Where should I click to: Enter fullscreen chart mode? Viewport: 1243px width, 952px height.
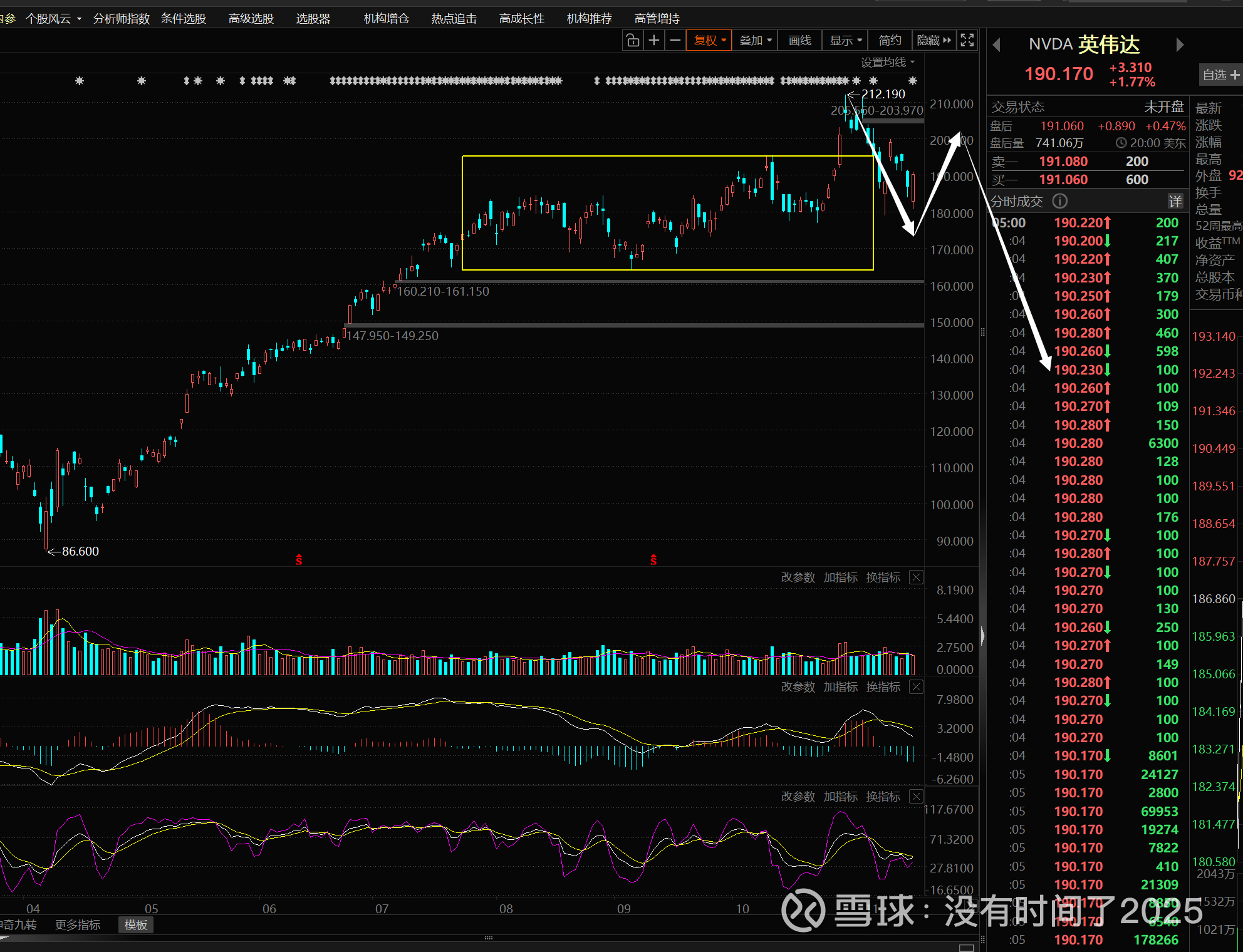tap(967, 41)
